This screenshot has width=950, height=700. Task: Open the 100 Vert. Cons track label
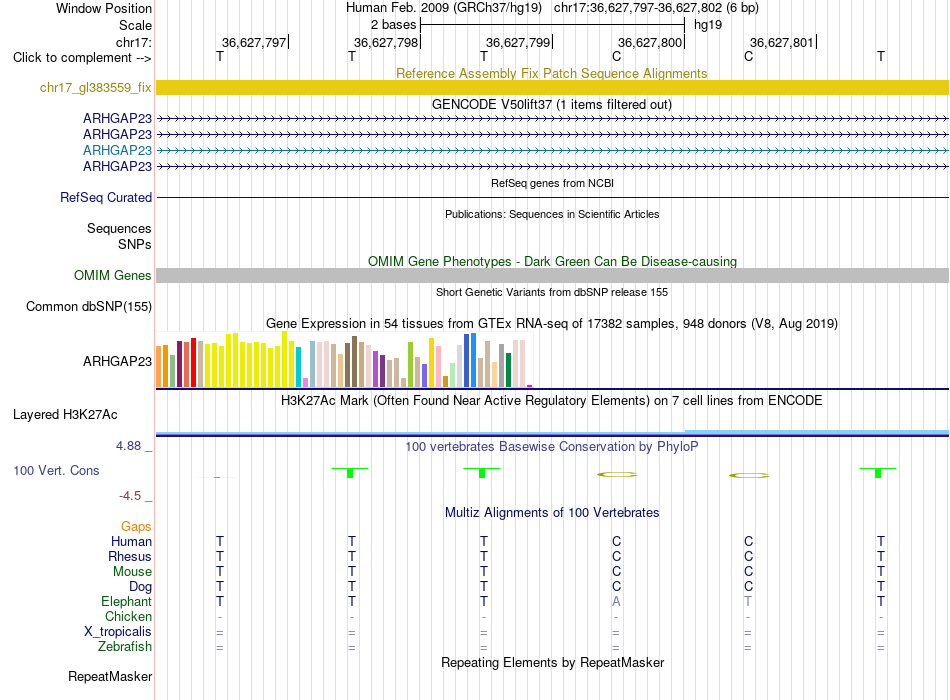click(x=56, y=470)
